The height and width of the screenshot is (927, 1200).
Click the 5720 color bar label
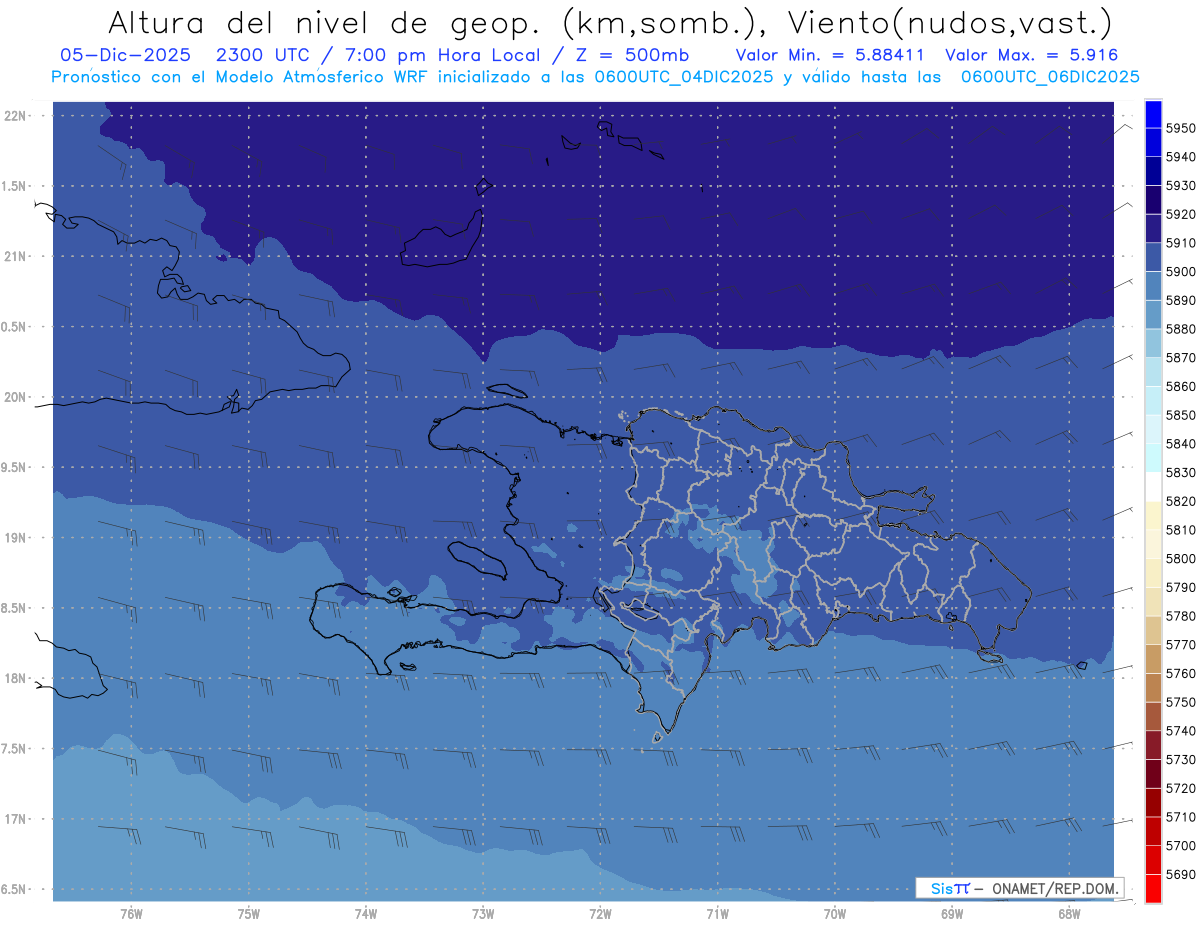coord(1181,788)
